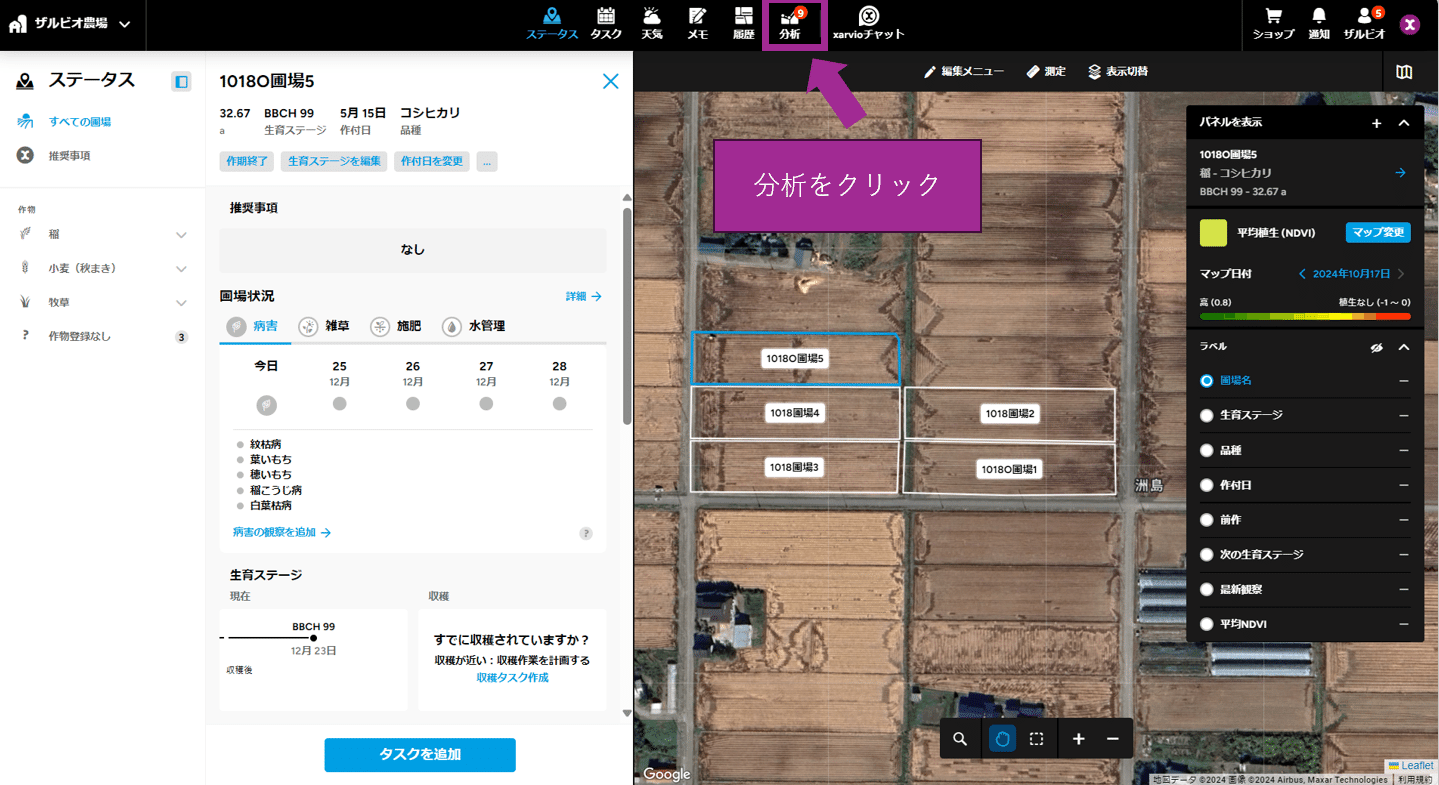Switch to the 水管理 tab
This screenshot has width=1439, height=785.
pos(473,326)
